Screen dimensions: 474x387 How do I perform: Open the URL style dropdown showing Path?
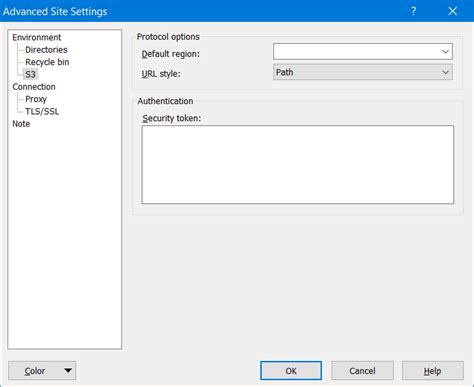coord(363,72)
